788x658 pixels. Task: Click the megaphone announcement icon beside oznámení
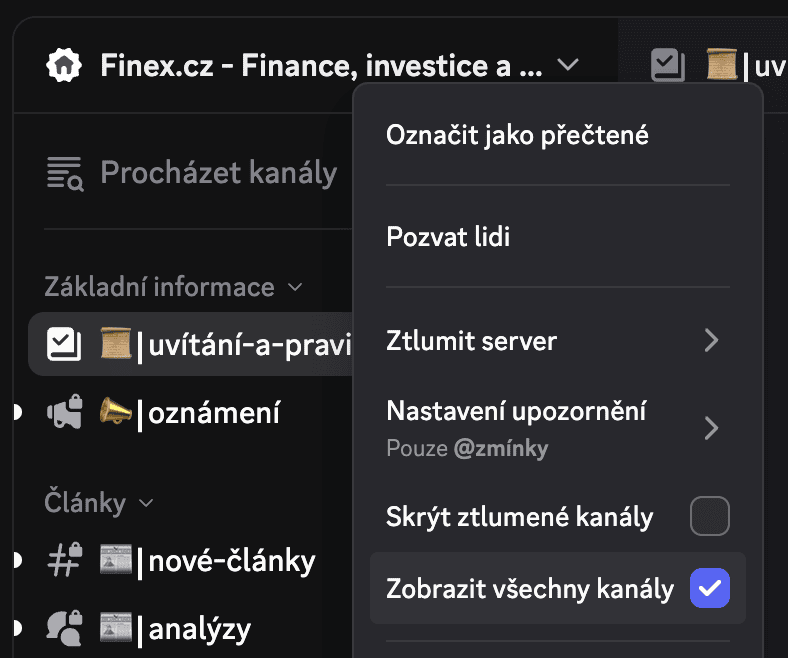64,412
